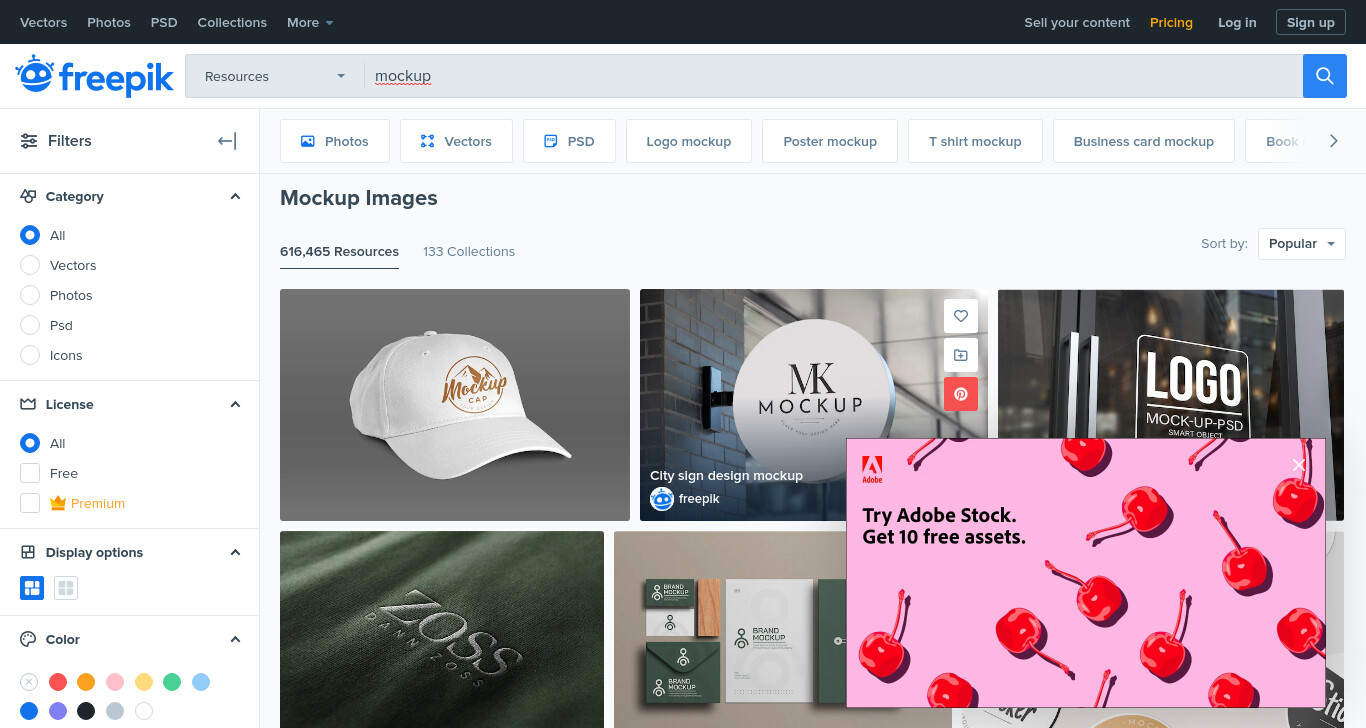Click the Filters sliders icon
Image resolution: width=1366 pixels, height=728 pixels.
(x=29, y=141)
